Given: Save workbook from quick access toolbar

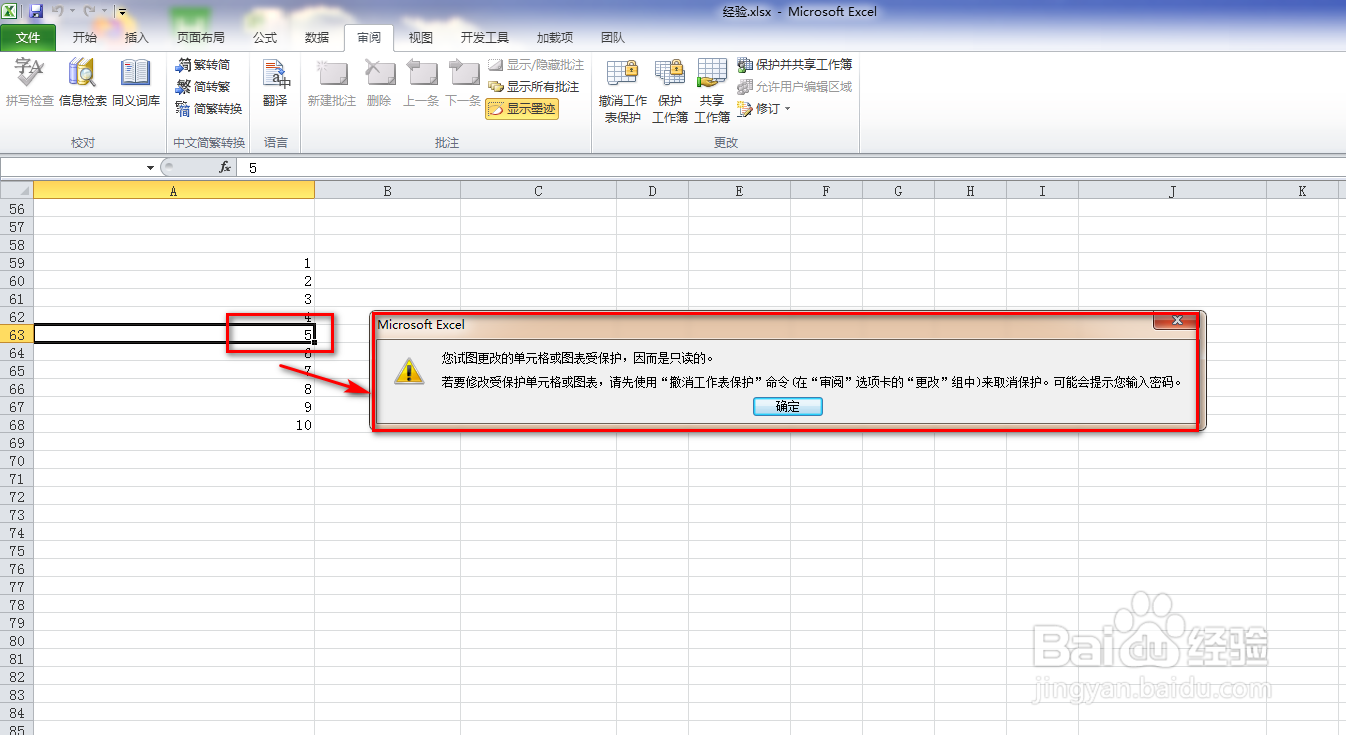Looking at the screenshot, I should [x=36, y=11].
